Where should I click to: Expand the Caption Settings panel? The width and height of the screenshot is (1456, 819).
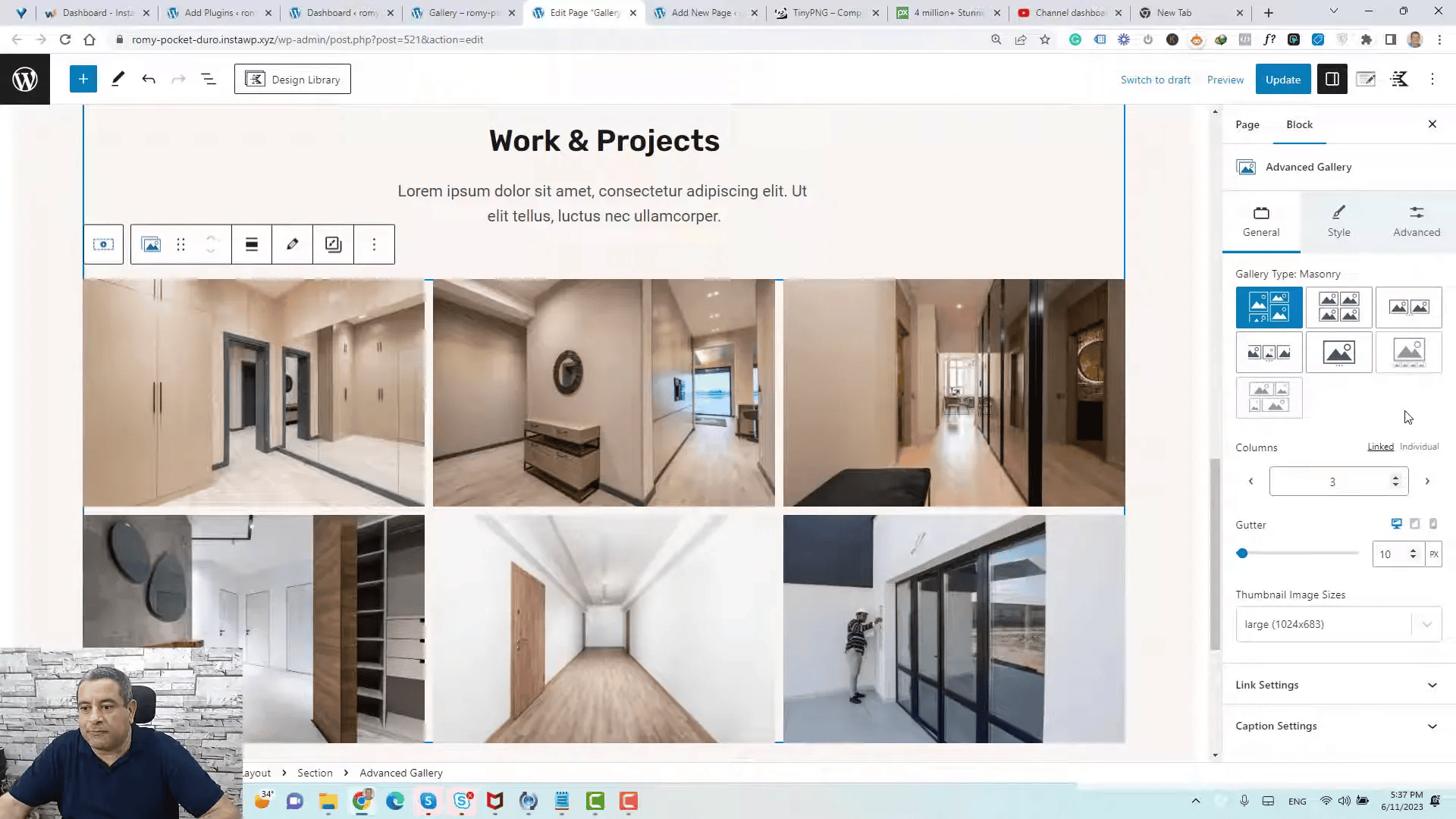[1338, 726]
